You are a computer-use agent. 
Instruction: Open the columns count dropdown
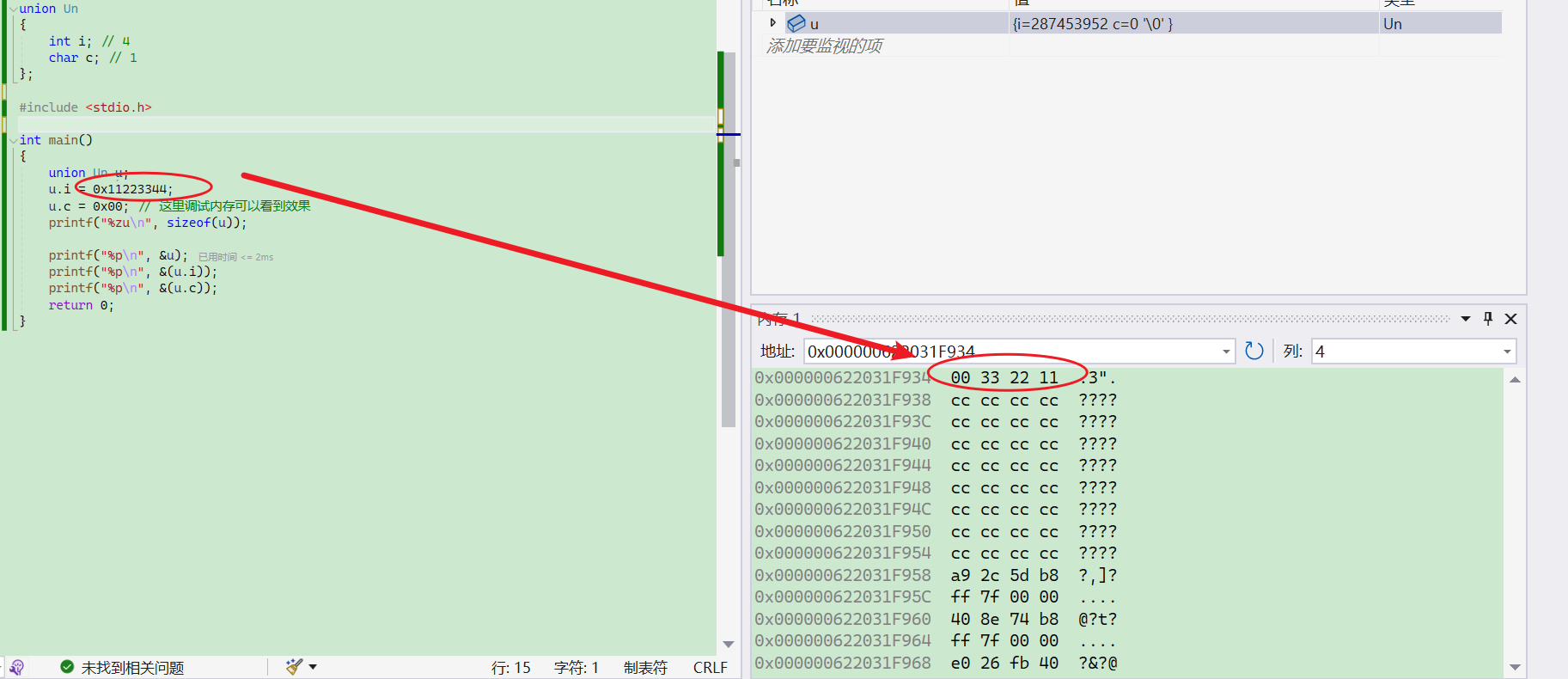coord(1507,352)
